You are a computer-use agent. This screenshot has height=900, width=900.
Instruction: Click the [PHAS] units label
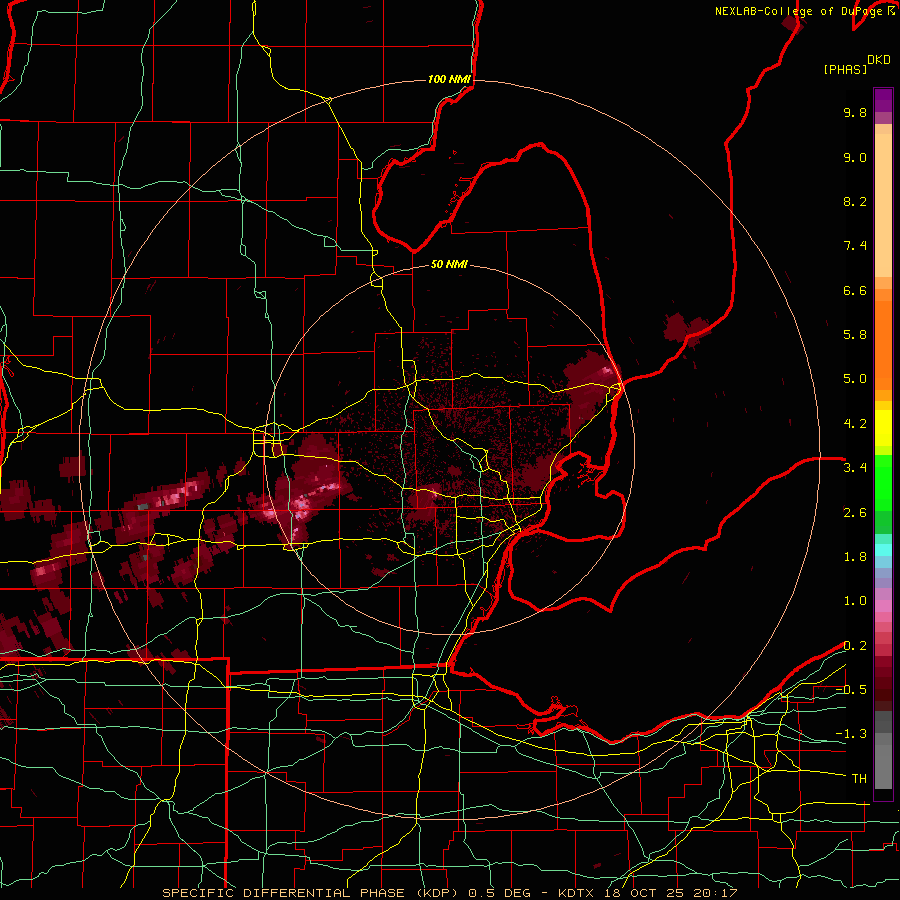click(x=845, y=69)
